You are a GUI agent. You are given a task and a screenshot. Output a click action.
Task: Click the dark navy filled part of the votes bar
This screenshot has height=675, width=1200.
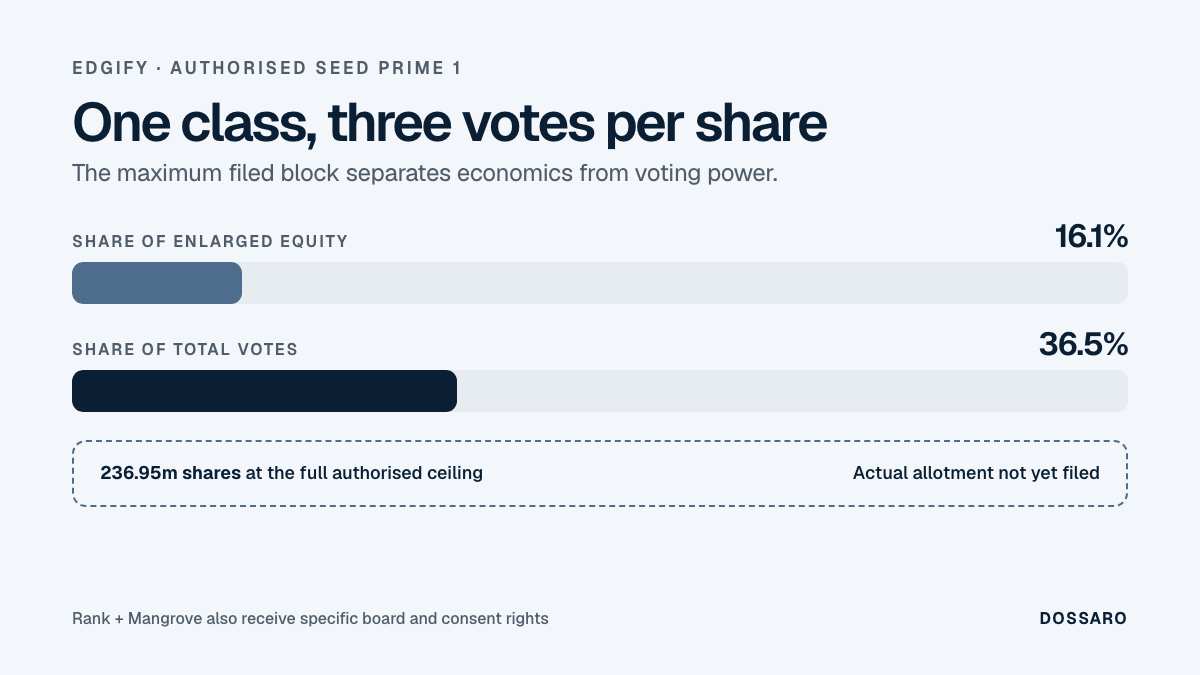(264, 391)
